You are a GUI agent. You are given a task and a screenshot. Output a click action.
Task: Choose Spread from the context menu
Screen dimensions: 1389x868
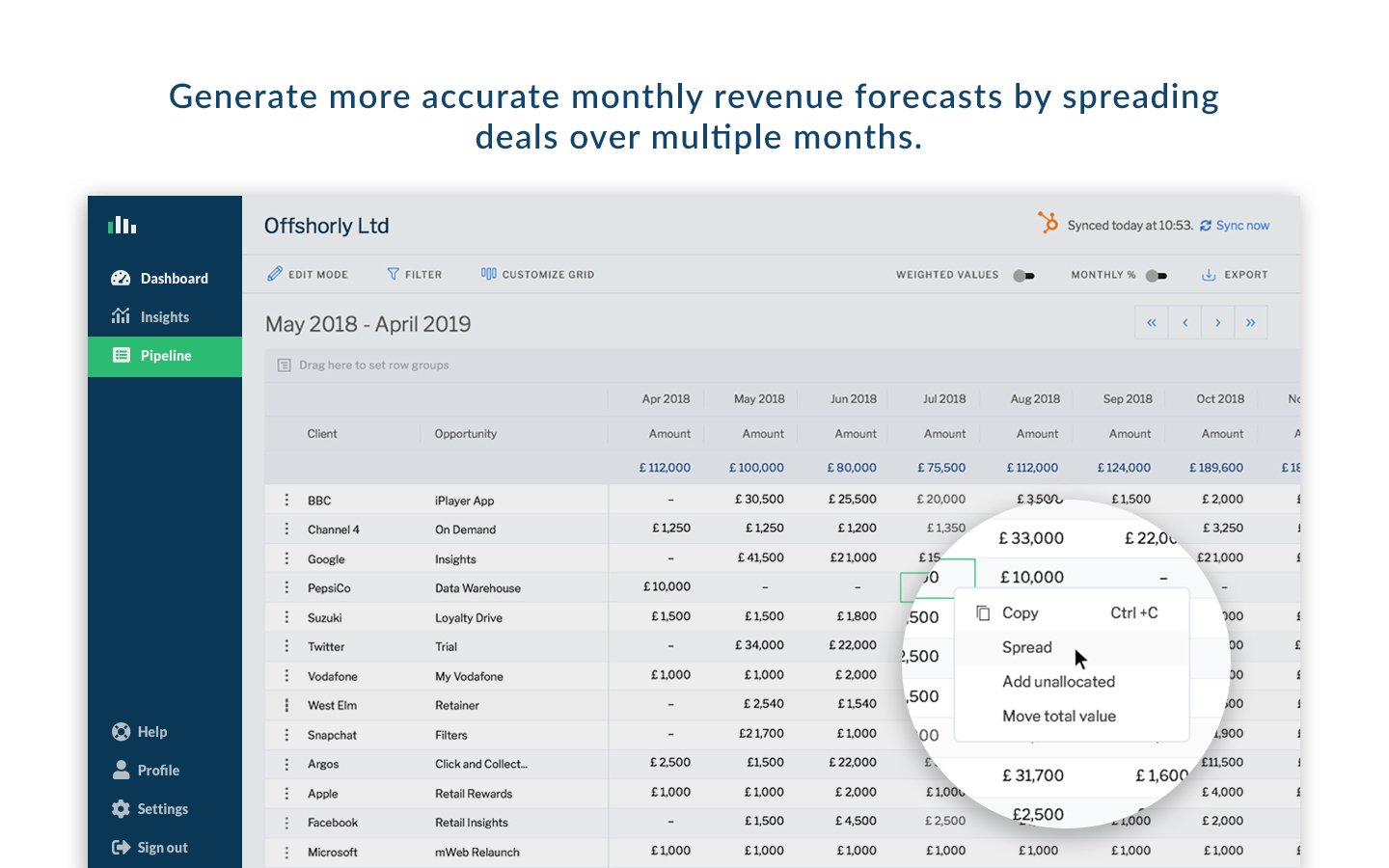click(1027, 647)
